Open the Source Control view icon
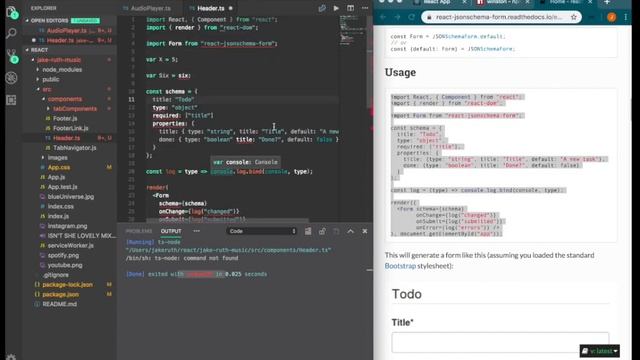 (x=11, y=55)
